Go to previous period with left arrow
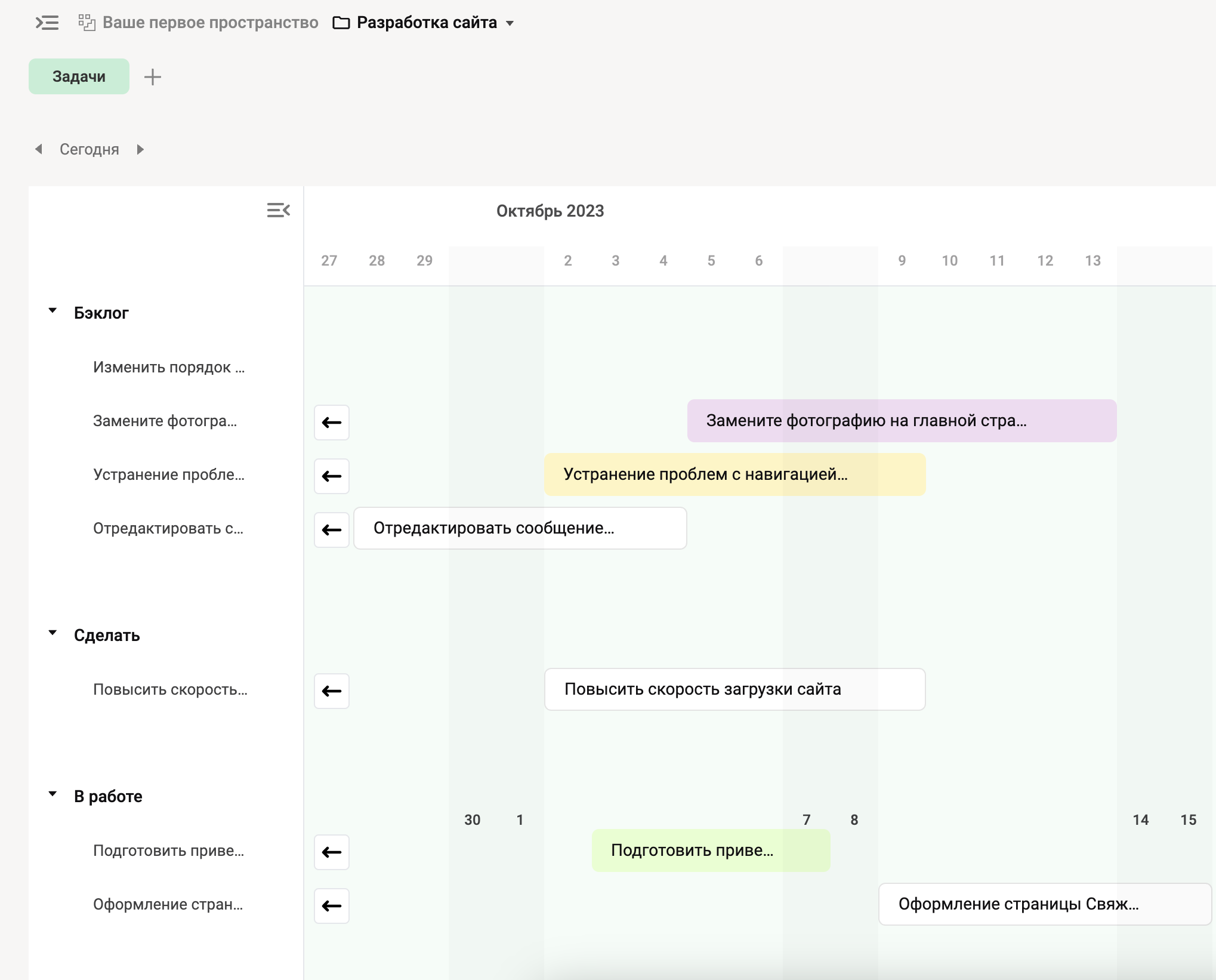The image size is (1216, 980). [x=39, y=149]
